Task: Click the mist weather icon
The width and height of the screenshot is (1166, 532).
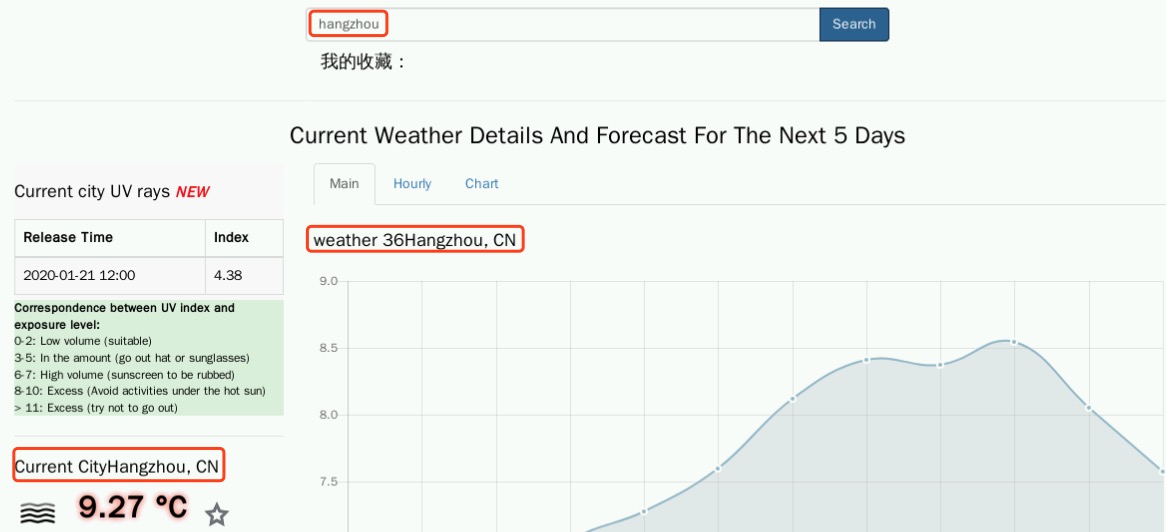Action: pos(38,513)
